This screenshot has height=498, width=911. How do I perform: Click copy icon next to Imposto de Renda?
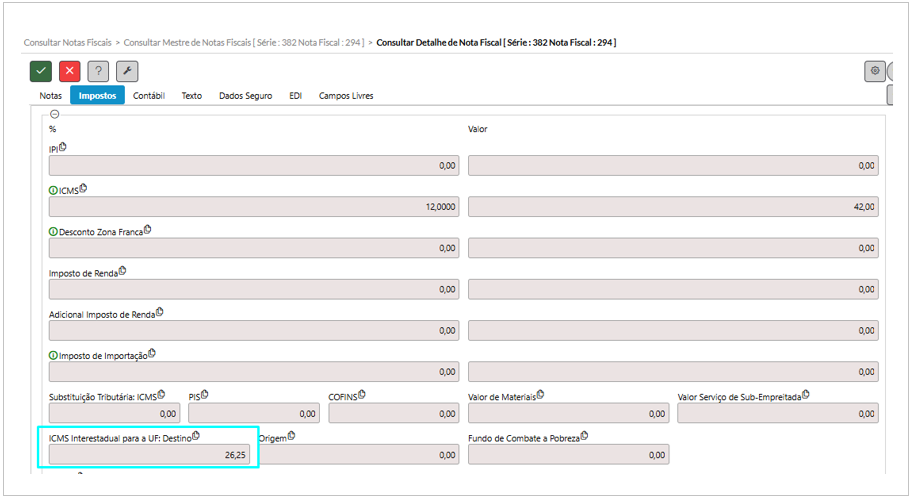[x=124, y=271]
